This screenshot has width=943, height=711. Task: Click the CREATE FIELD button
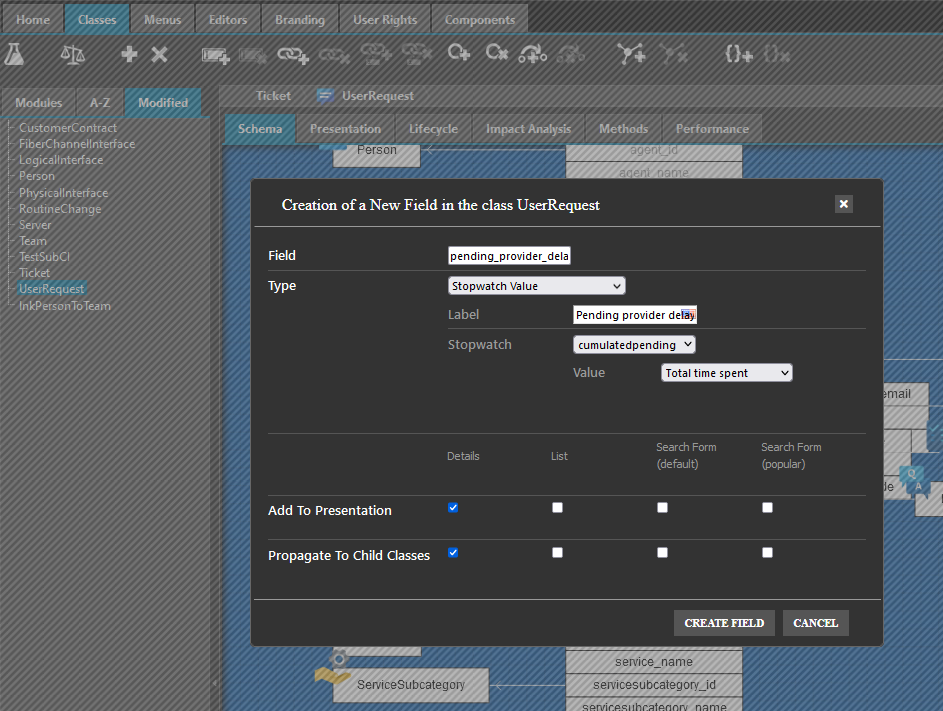[x=724, y=623]
